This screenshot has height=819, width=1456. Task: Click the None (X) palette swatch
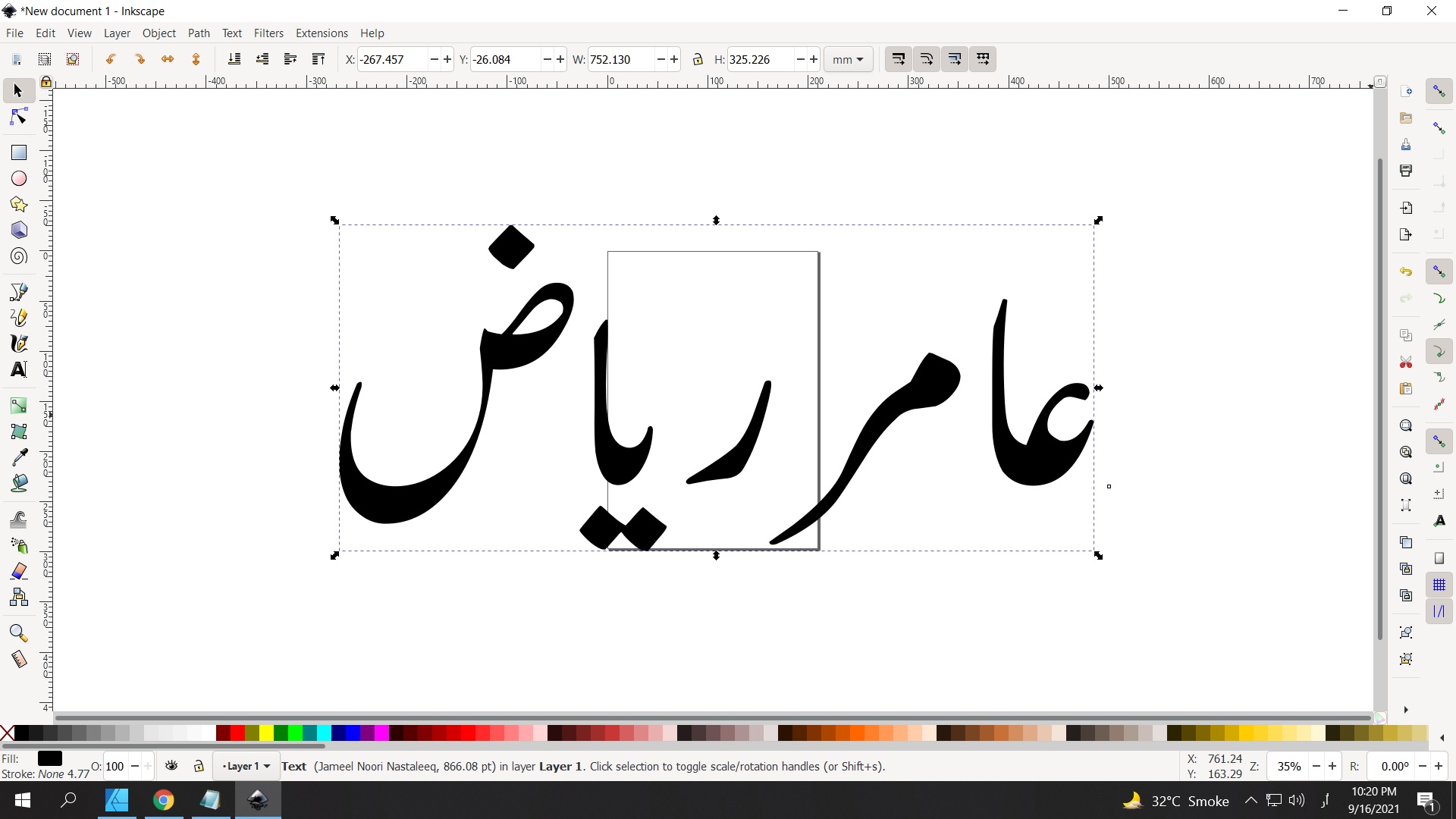(x=7, y=733)
